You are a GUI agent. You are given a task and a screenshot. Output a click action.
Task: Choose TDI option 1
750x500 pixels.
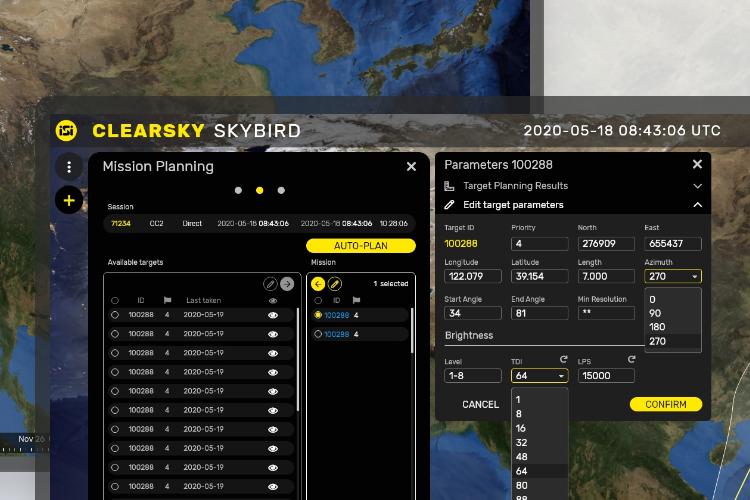point(540,400)
